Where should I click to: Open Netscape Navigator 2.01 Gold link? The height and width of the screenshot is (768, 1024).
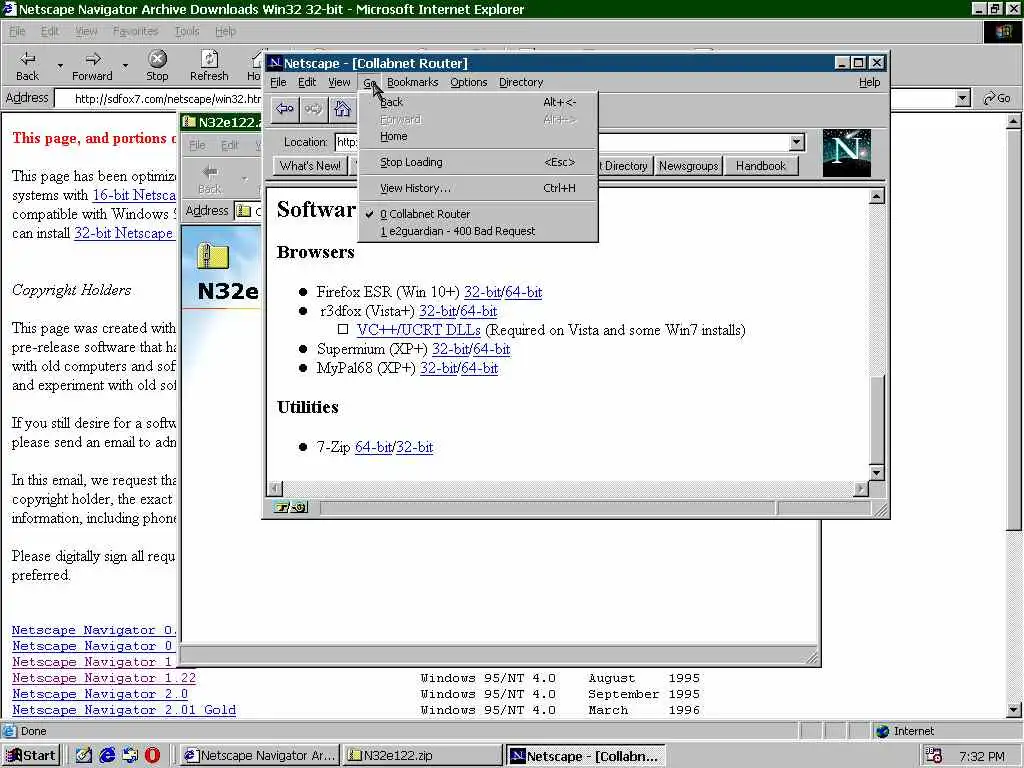tap(124, 710)
